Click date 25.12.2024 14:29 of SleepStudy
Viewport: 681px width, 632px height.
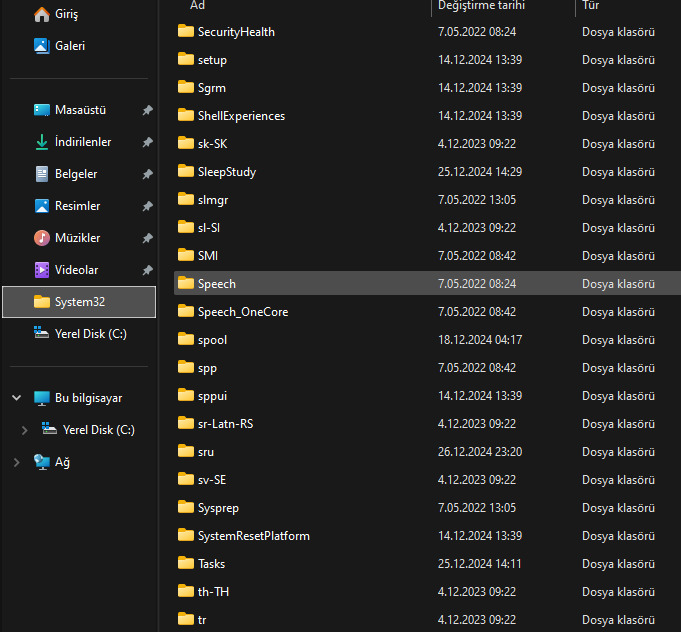480,172
